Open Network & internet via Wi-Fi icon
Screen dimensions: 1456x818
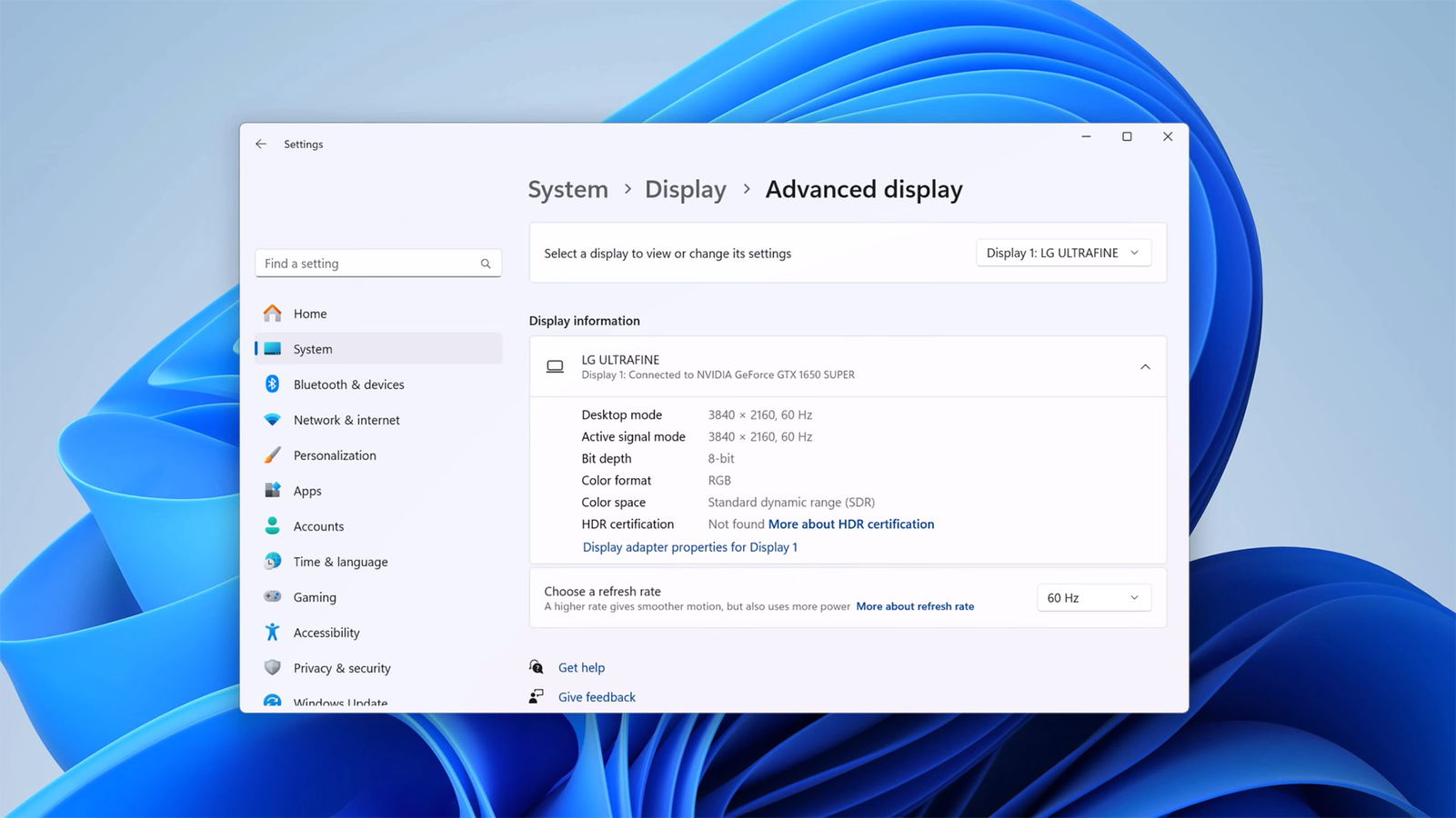(x=272, y=420)
